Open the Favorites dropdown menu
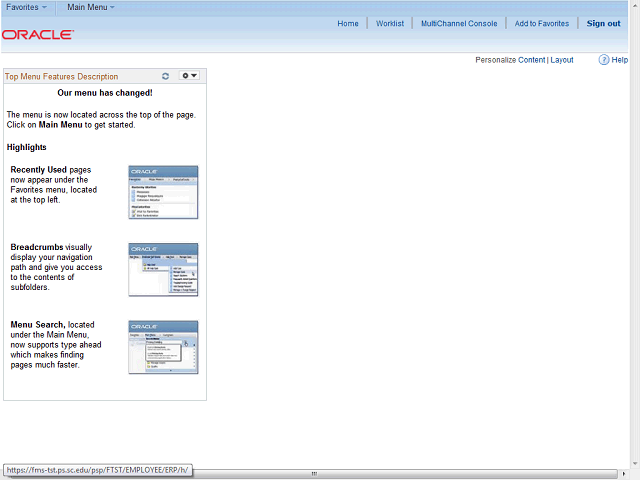640x480 pixels. (26, 7)
